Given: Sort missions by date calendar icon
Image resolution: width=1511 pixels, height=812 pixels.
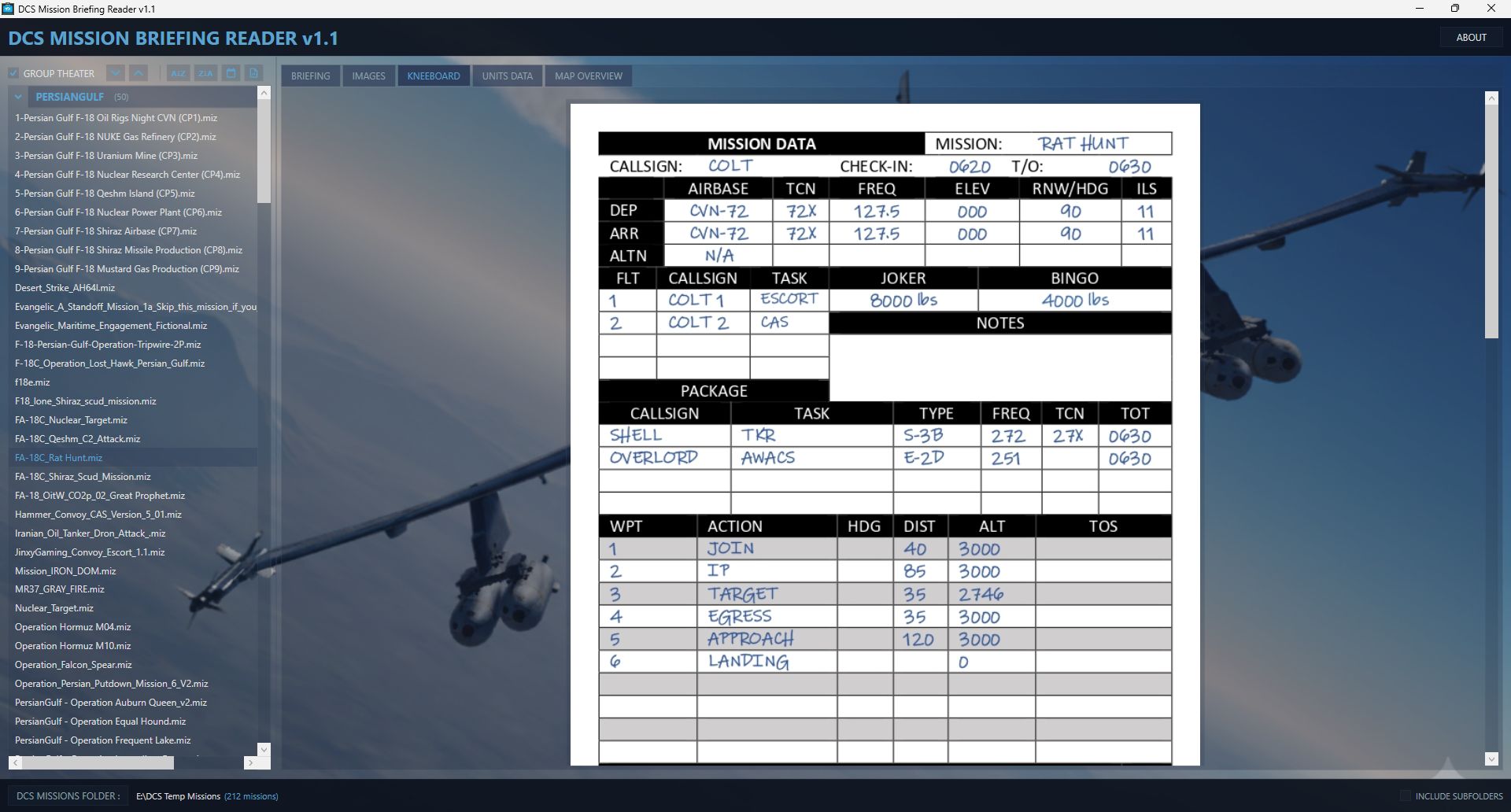Looking at the screenshot, I should (231, 73).
